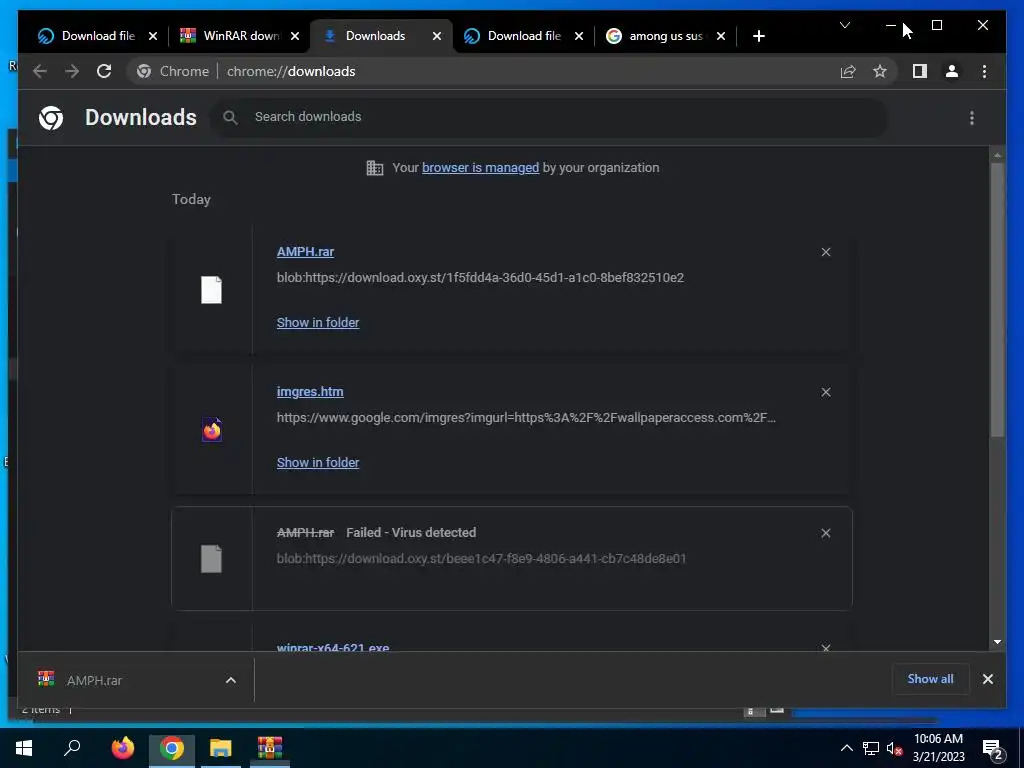
Task: Click the Today date heading
Action: click(x=191, y=199)
